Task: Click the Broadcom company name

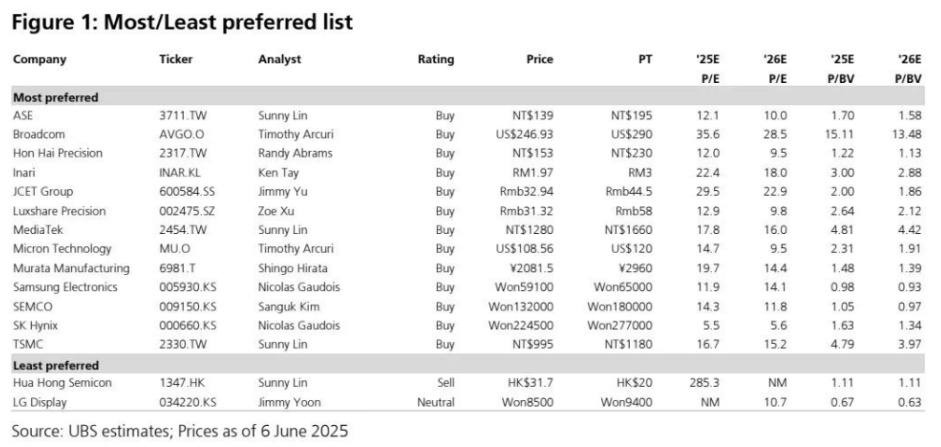Action: coord(38,133)
